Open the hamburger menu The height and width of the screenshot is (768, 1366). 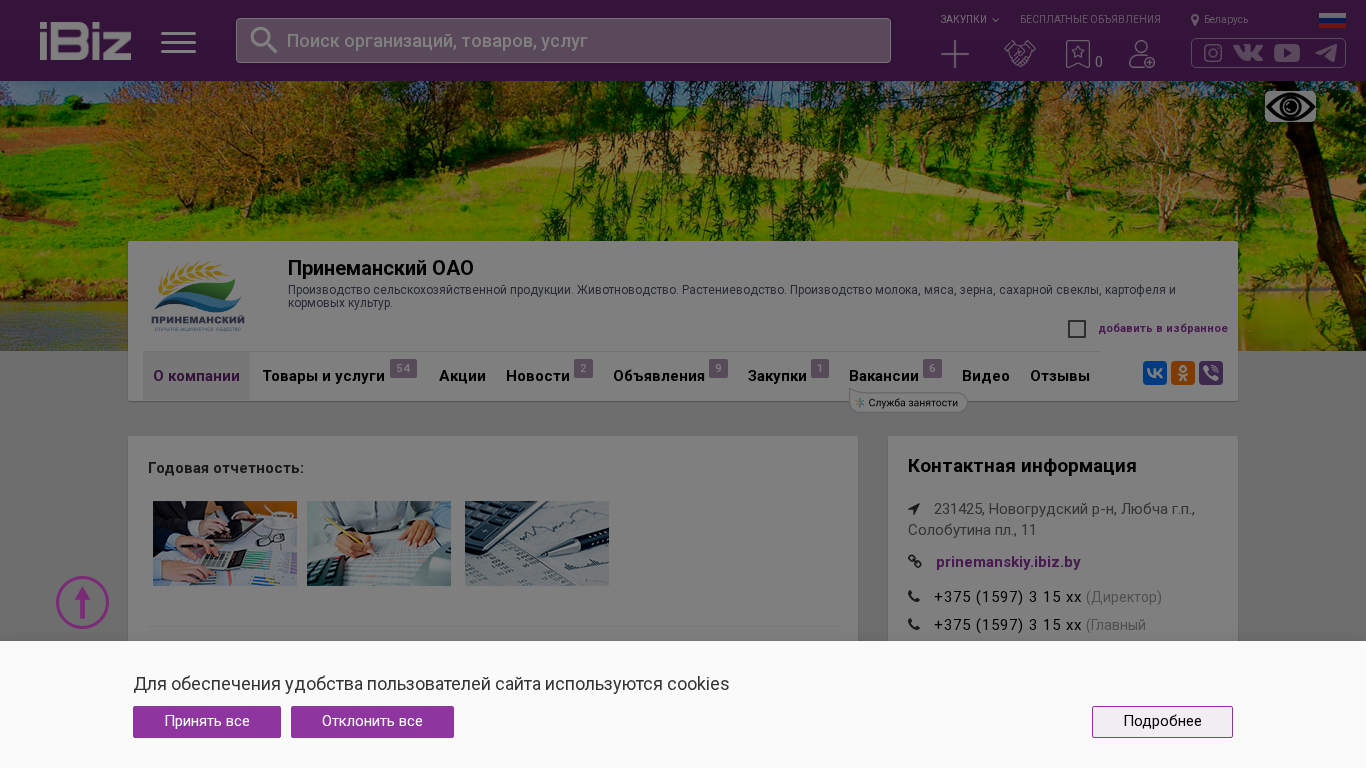pyautogui.click(x=179, y=42)
